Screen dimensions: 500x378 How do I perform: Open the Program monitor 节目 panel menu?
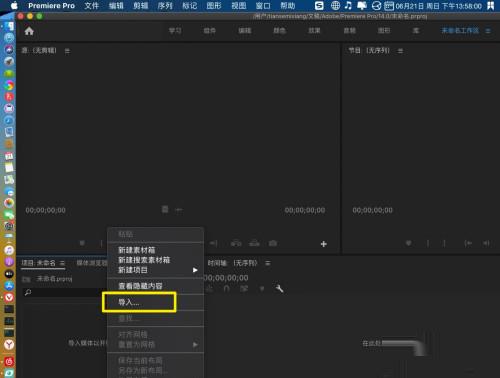coord(400,51)
